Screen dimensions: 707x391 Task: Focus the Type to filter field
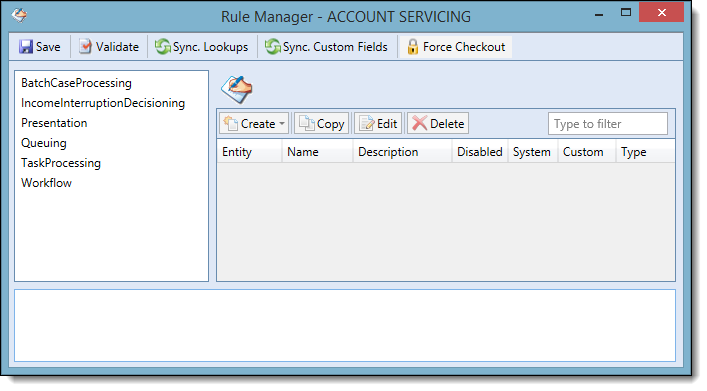[x=608, y=124]
